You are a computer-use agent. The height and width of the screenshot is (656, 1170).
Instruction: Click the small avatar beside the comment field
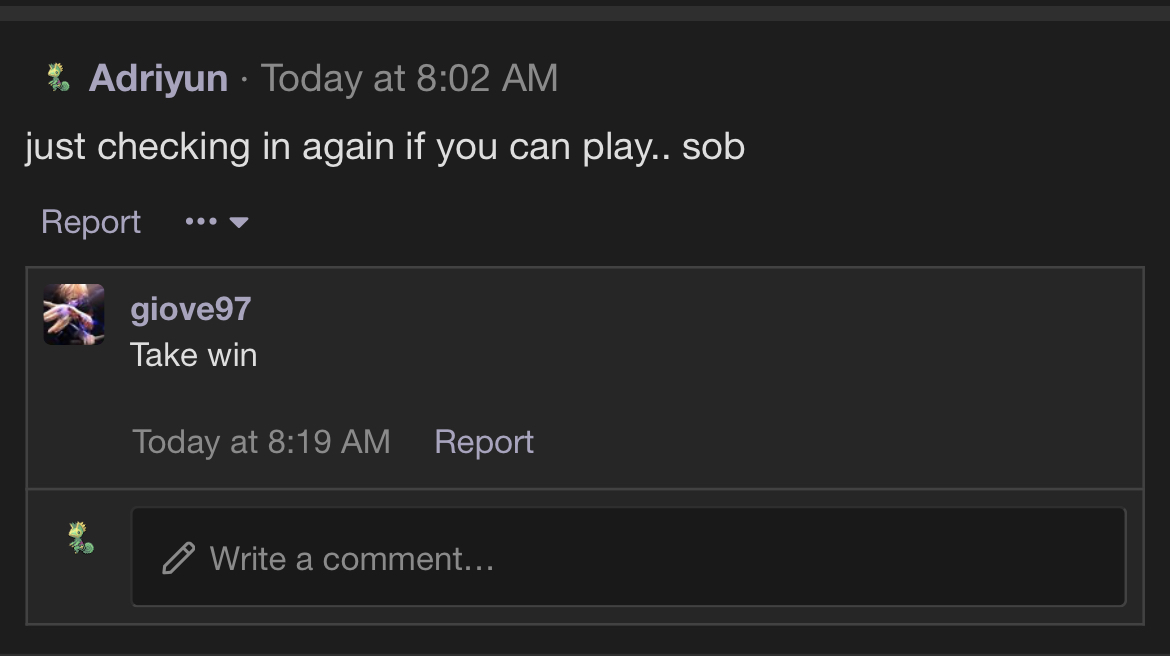[x=81, y=537]
